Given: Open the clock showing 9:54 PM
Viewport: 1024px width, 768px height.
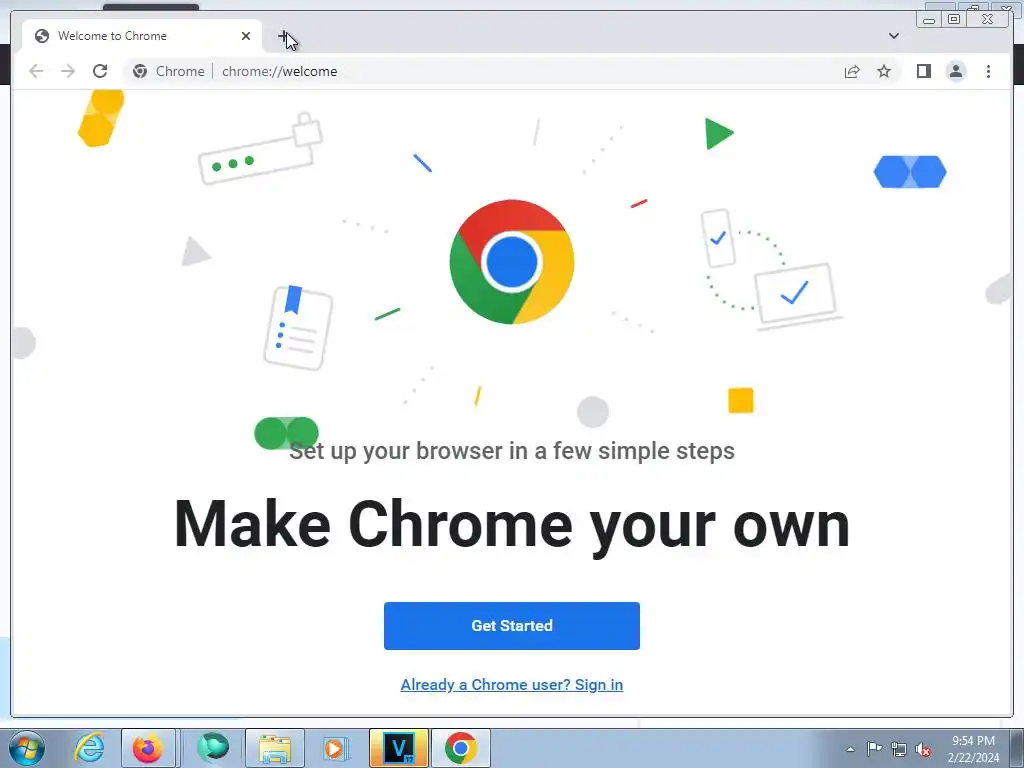Looking at the screenshot, I should (x=973, y=749).
